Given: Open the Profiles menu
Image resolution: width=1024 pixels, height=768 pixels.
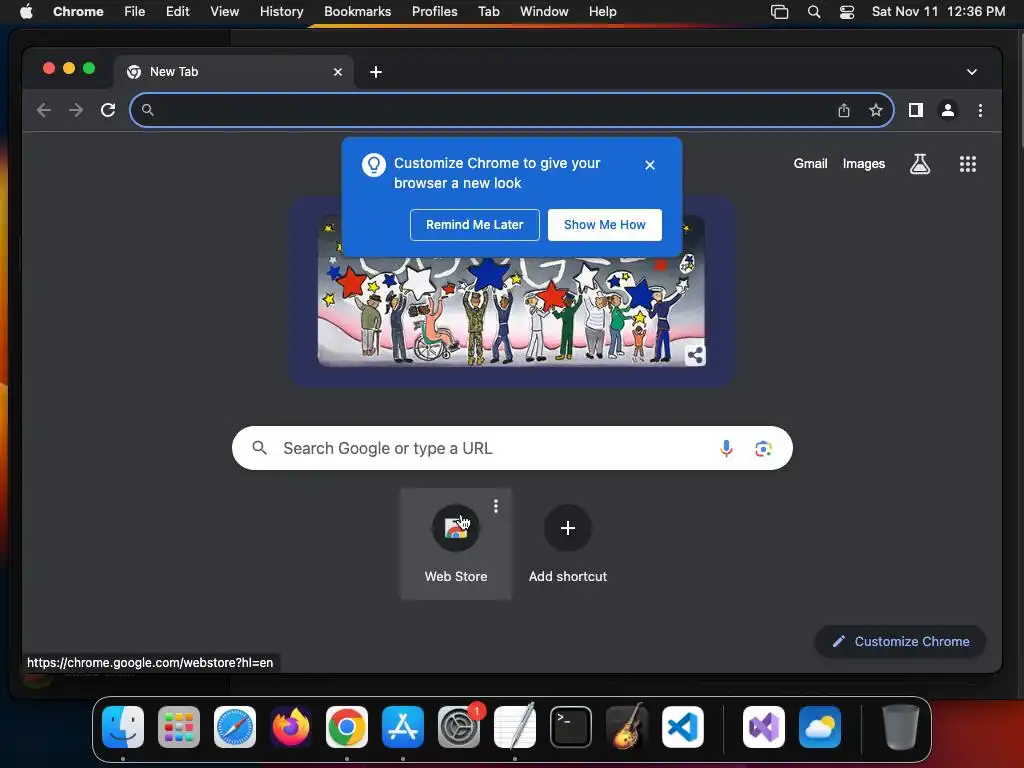Looking at the screenshot, I should pyautogui.click(x=434, y=11).
